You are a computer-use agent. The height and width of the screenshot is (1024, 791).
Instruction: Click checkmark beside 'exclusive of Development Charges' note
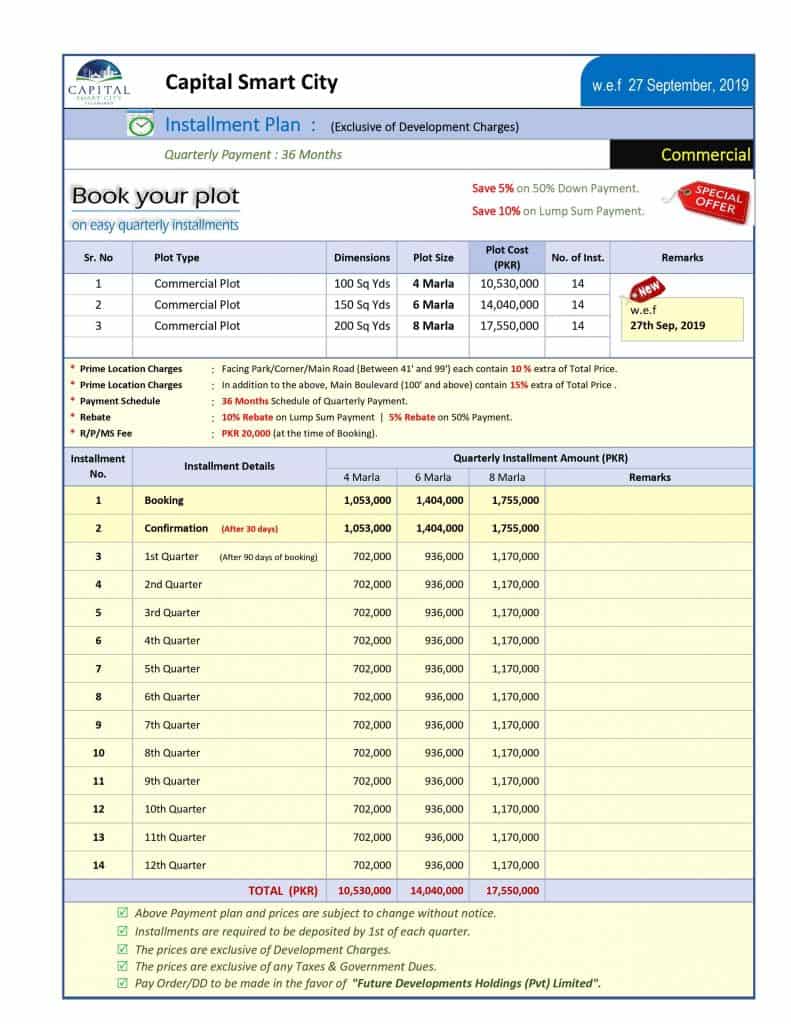[122, 949]
